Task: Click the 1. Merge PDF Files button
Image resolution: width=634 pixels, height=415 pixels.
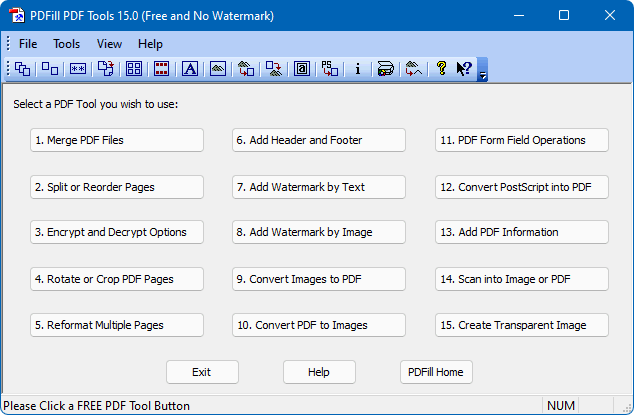Action: tap(117, 140)
